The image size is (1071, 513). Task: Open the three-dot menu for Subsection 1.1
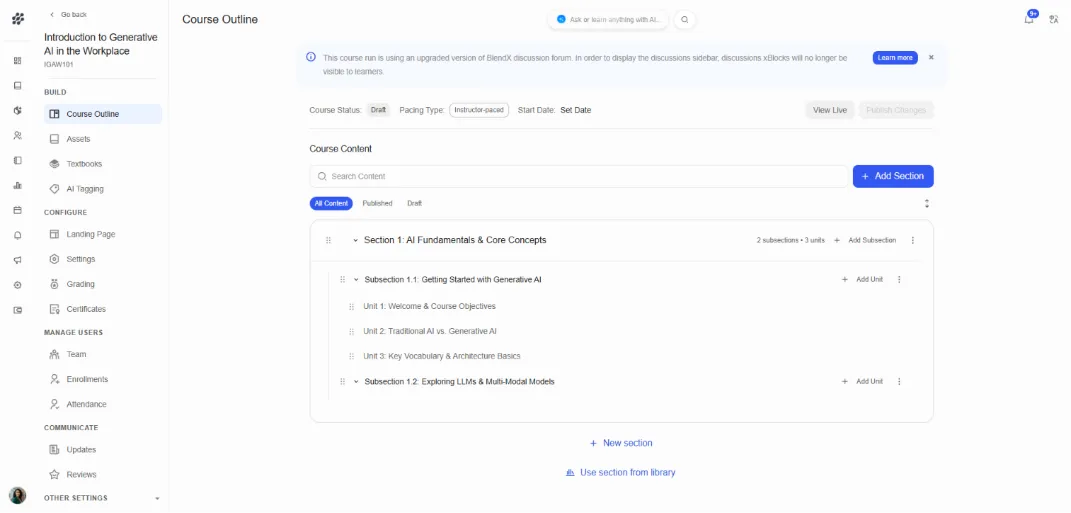coord(899,279)
